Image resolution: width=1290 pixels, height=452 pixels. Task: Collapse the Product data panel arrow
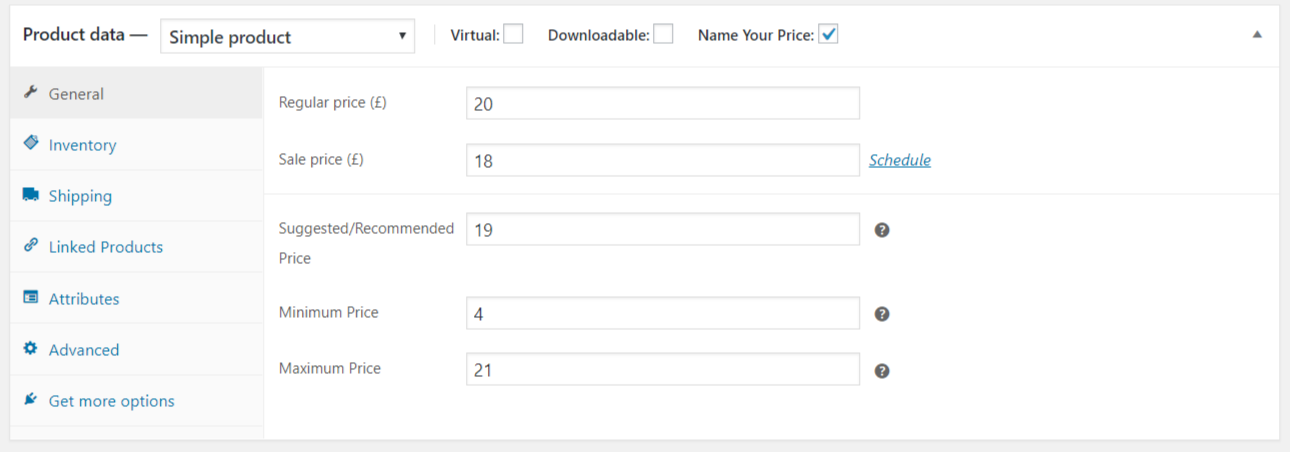point(1257,34)
